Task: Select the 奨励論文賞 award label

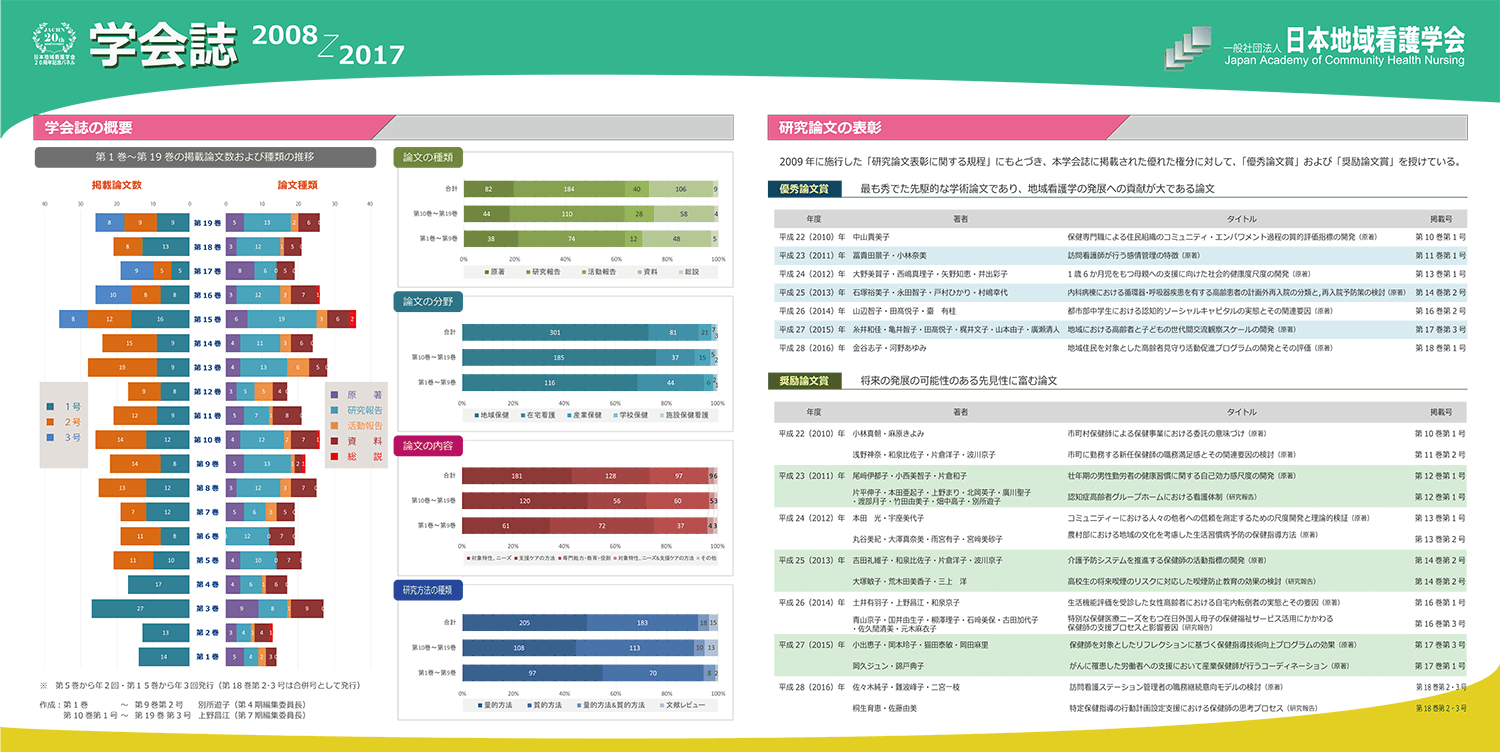Action: pyautogui.click(x=805, y=381)
